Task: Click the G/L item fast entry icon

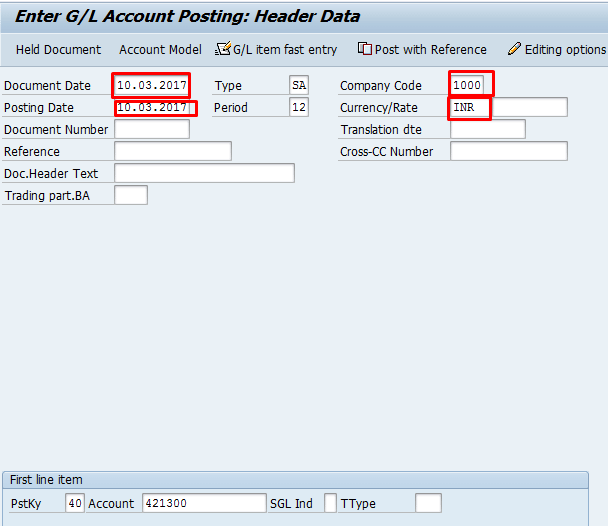Action: click(x=223, y=49)
